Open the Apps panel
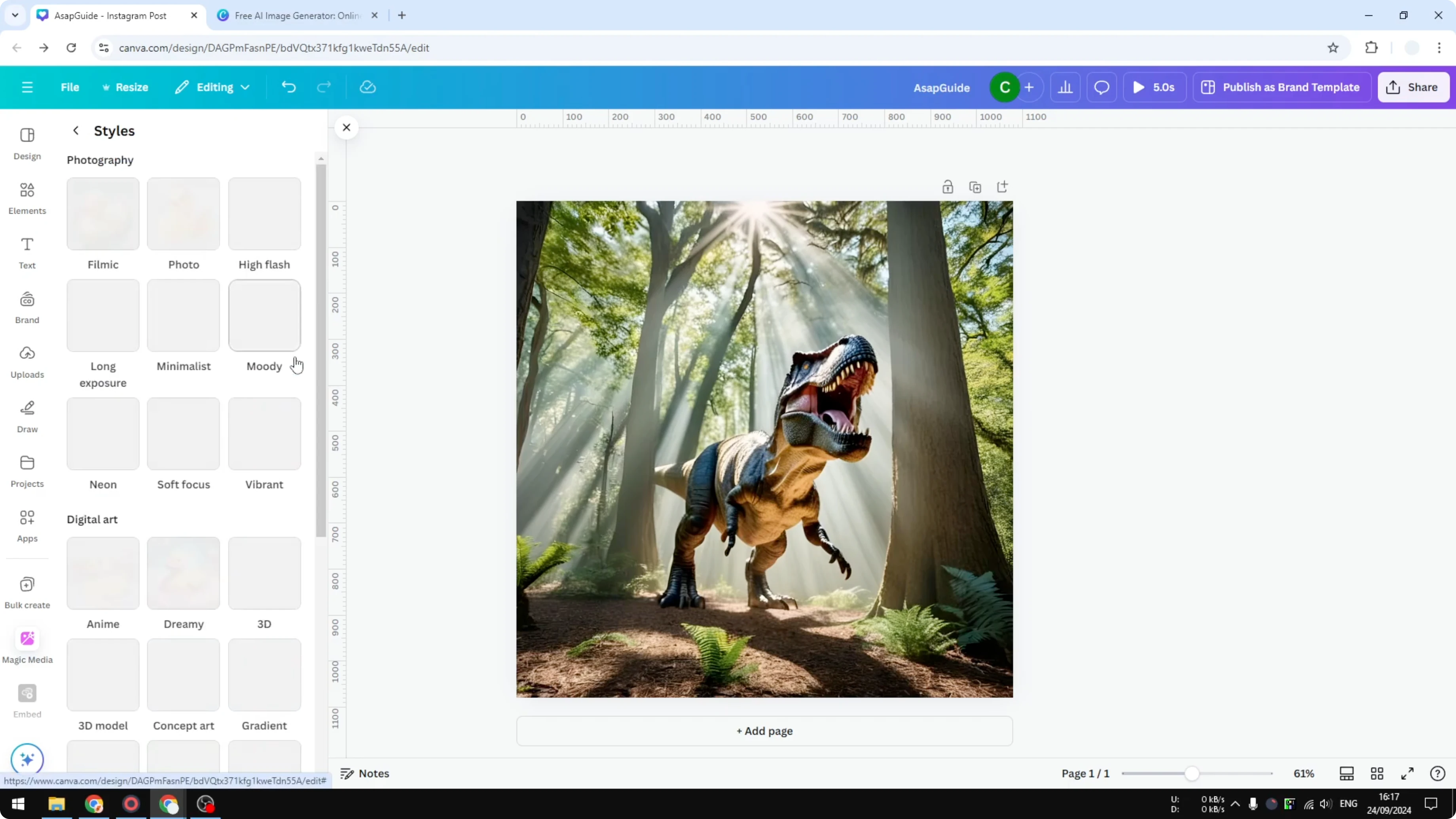Viewport: 1456px width, 819px height. pos(27,526)
